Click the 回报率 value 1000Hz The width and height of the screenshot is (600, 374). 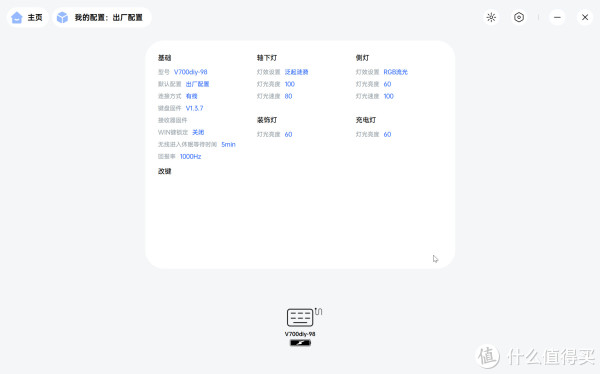click(190, 157)
